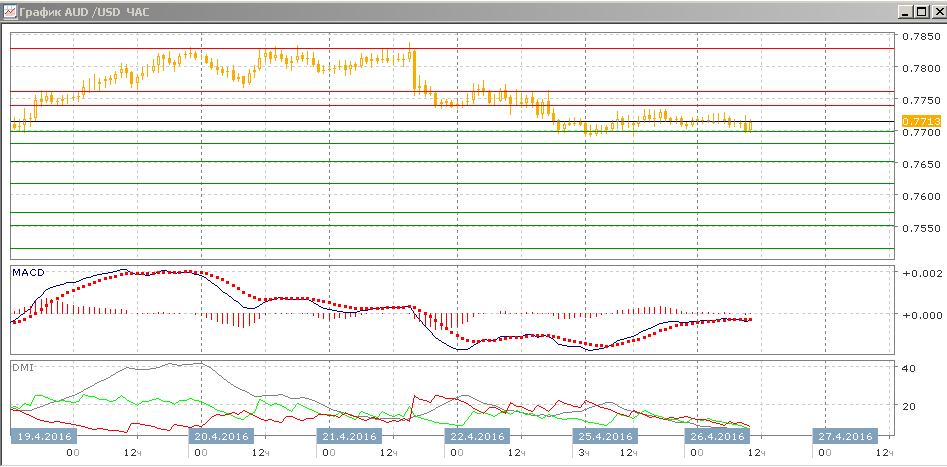
Task: Click the 25.4.2016 date label
Action: pos(605,436)
